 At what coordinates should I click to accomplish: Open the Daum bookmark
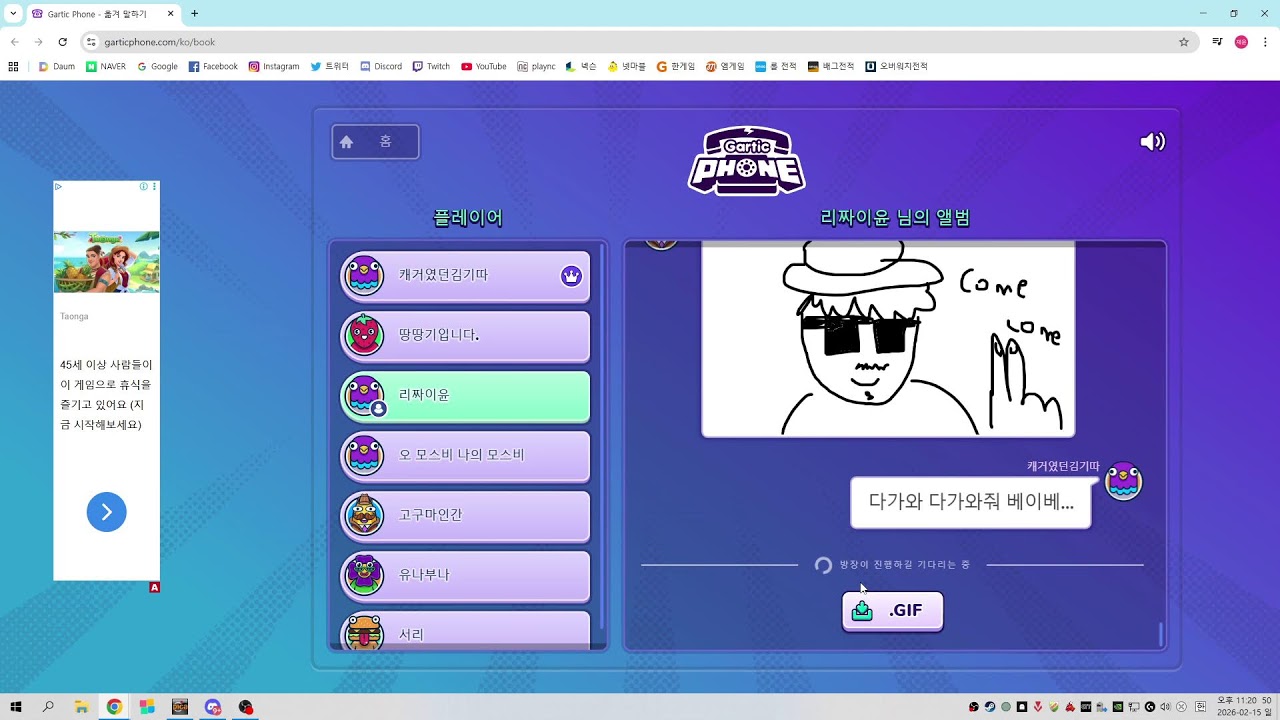(x=57, y=67)
